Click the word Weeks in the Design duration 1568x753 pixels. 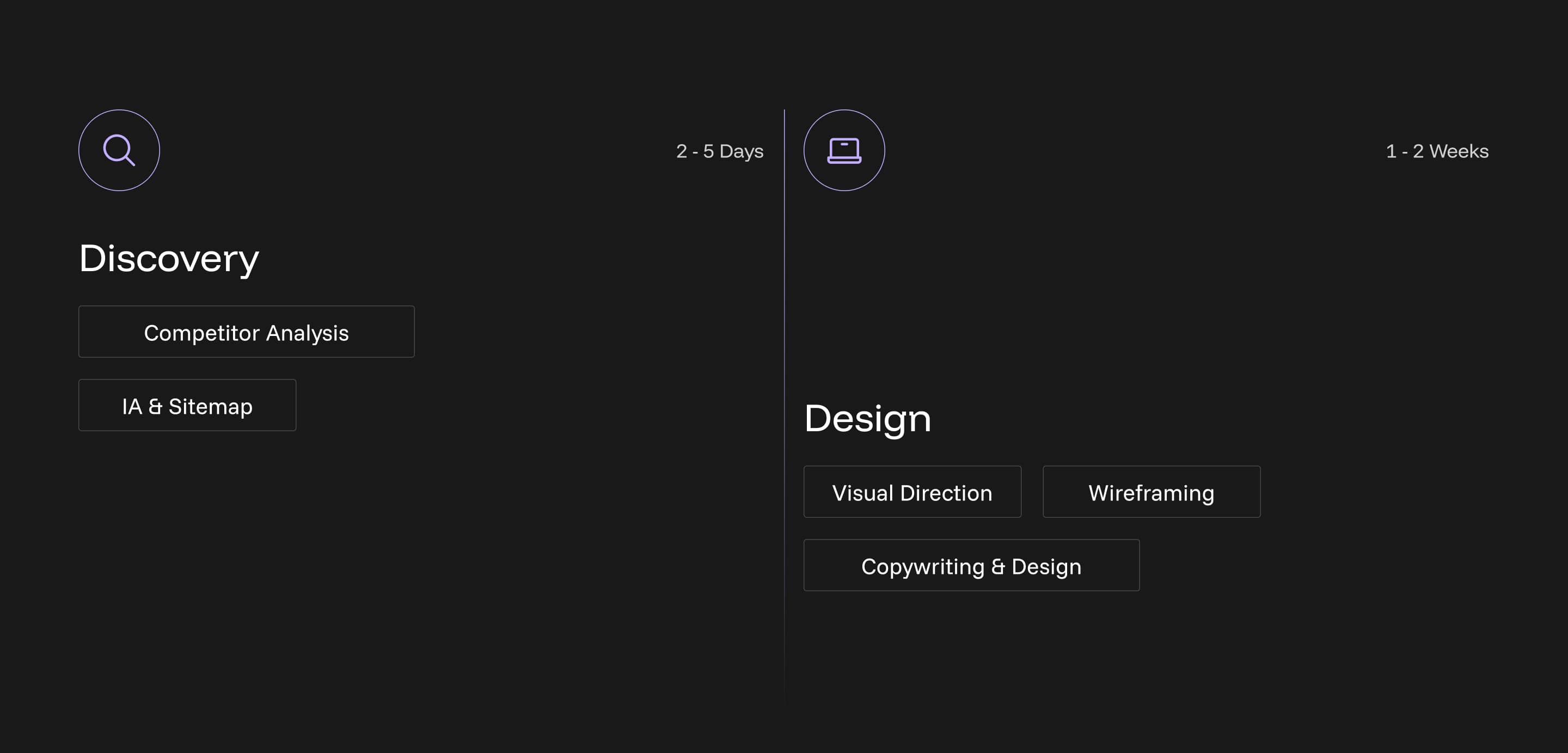click(x=1459, y=151)
